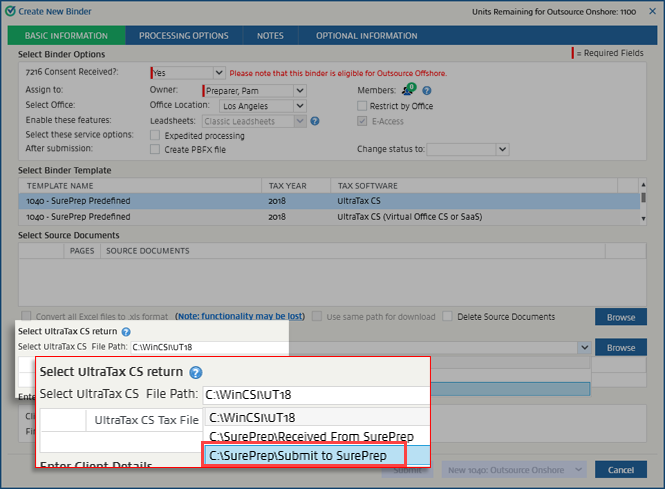Viewport: 665px width, 489px height.
Task: Expand the Office Location dropdown
Action: [300, 106]
